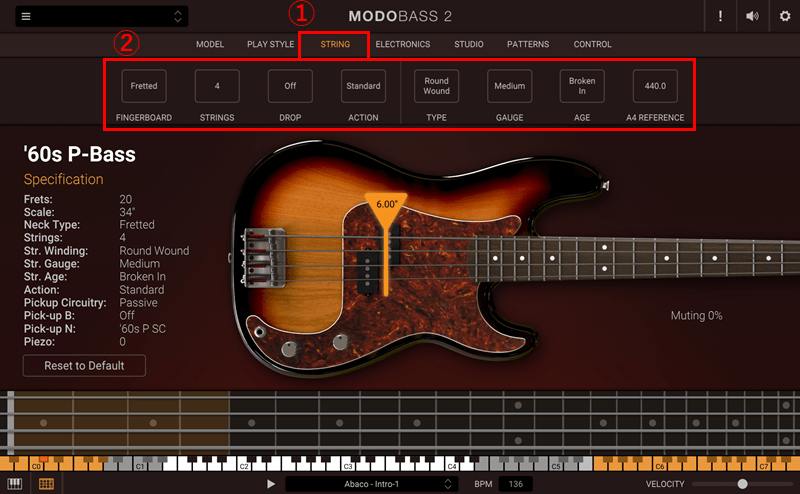Image resolution: width=800 pixels, height=494 pixels.
Task: Change the Broken In string age
Action: coord(582,86)
